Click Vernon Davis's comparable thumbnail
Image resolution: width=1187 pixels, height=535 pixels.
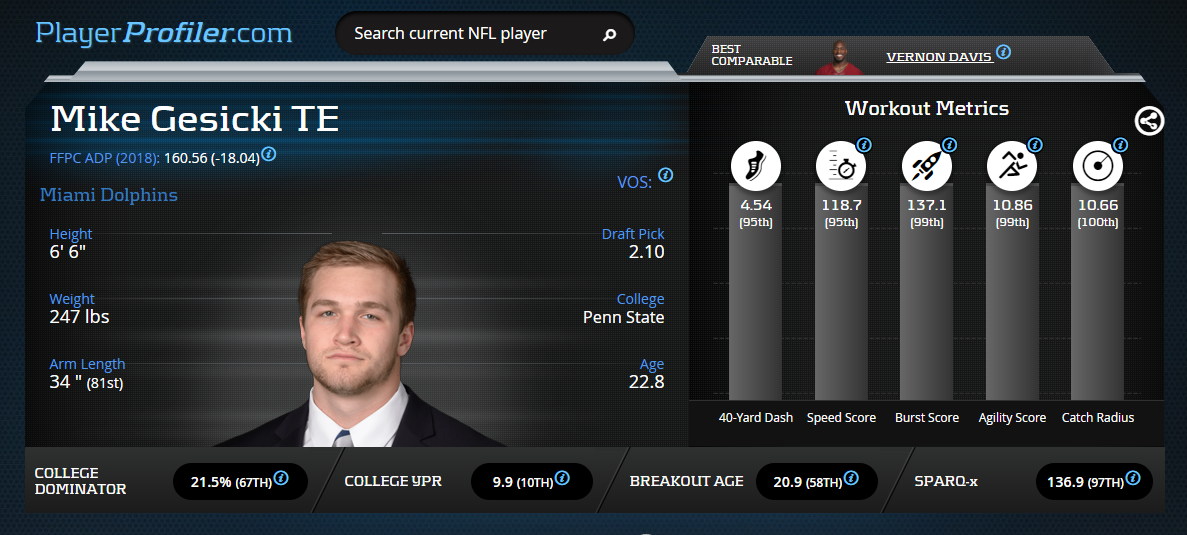[838, 57]
